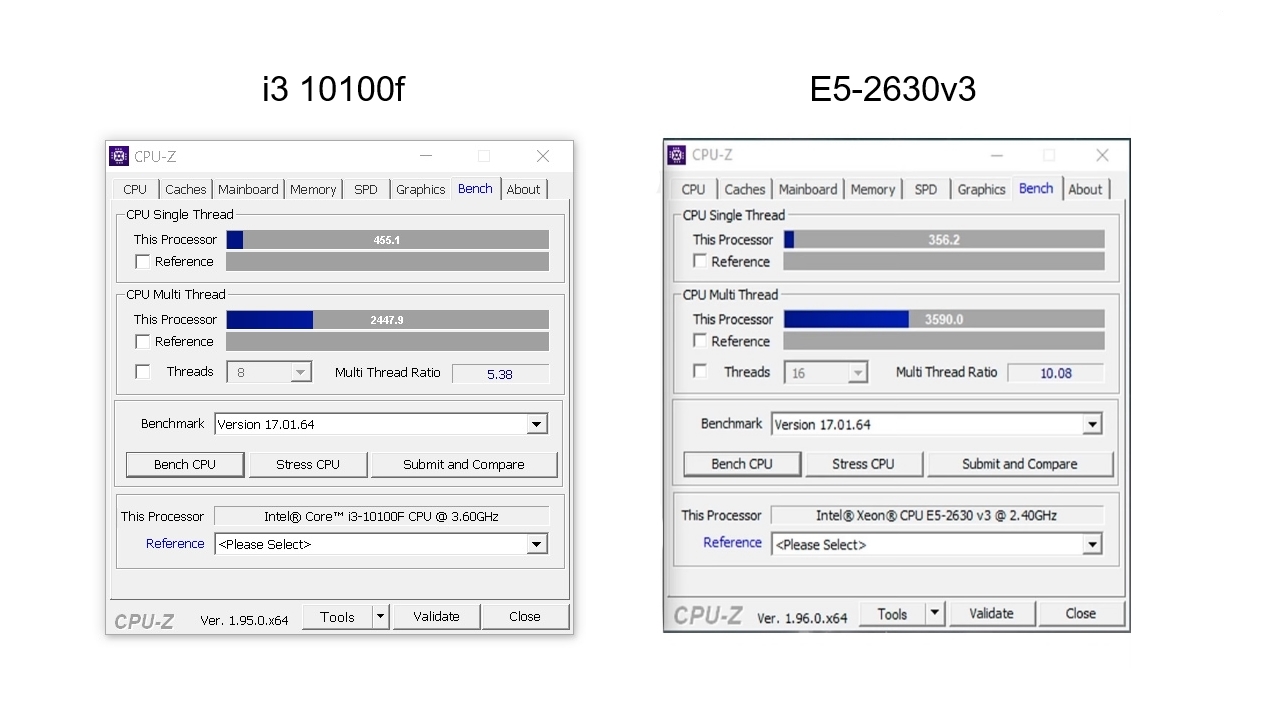Image resolution: width=1280 pixels, height=720 pixels.
Task: Open About tab in the i3 10100f window
Action: coord(523,189)
